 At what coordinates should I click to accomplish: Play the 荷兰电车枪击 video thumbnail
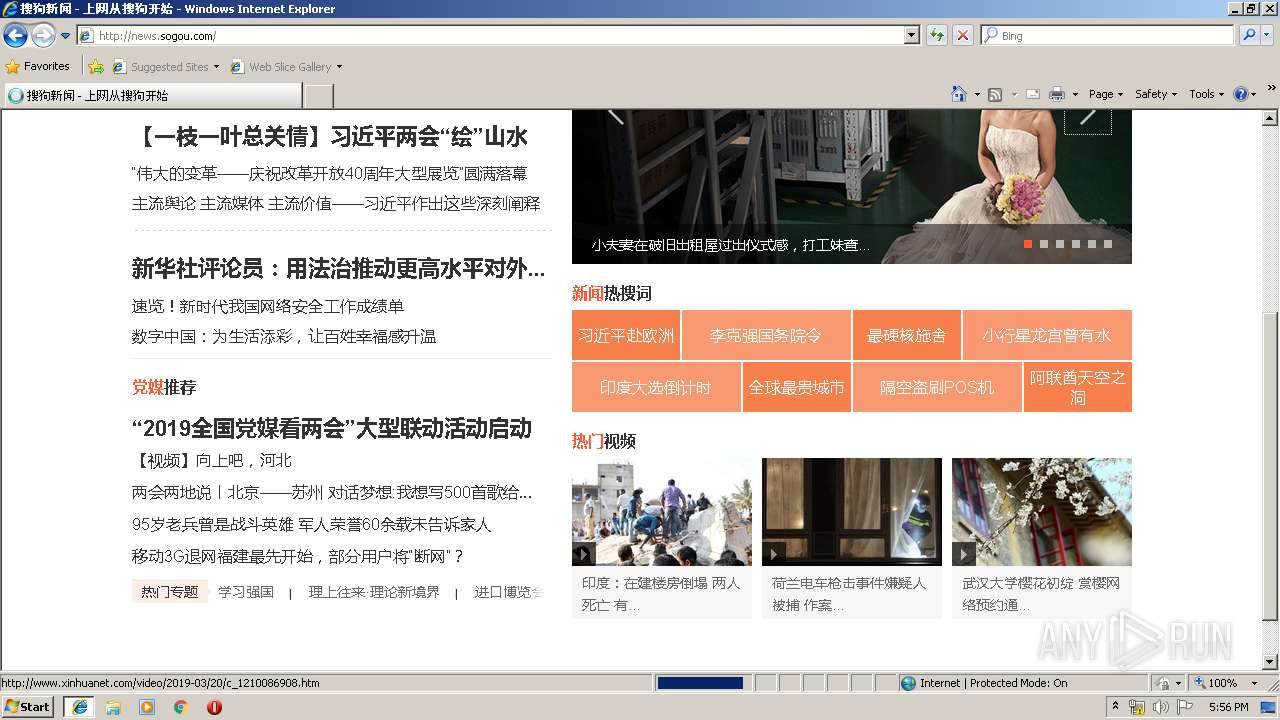[x=852, y=512]
